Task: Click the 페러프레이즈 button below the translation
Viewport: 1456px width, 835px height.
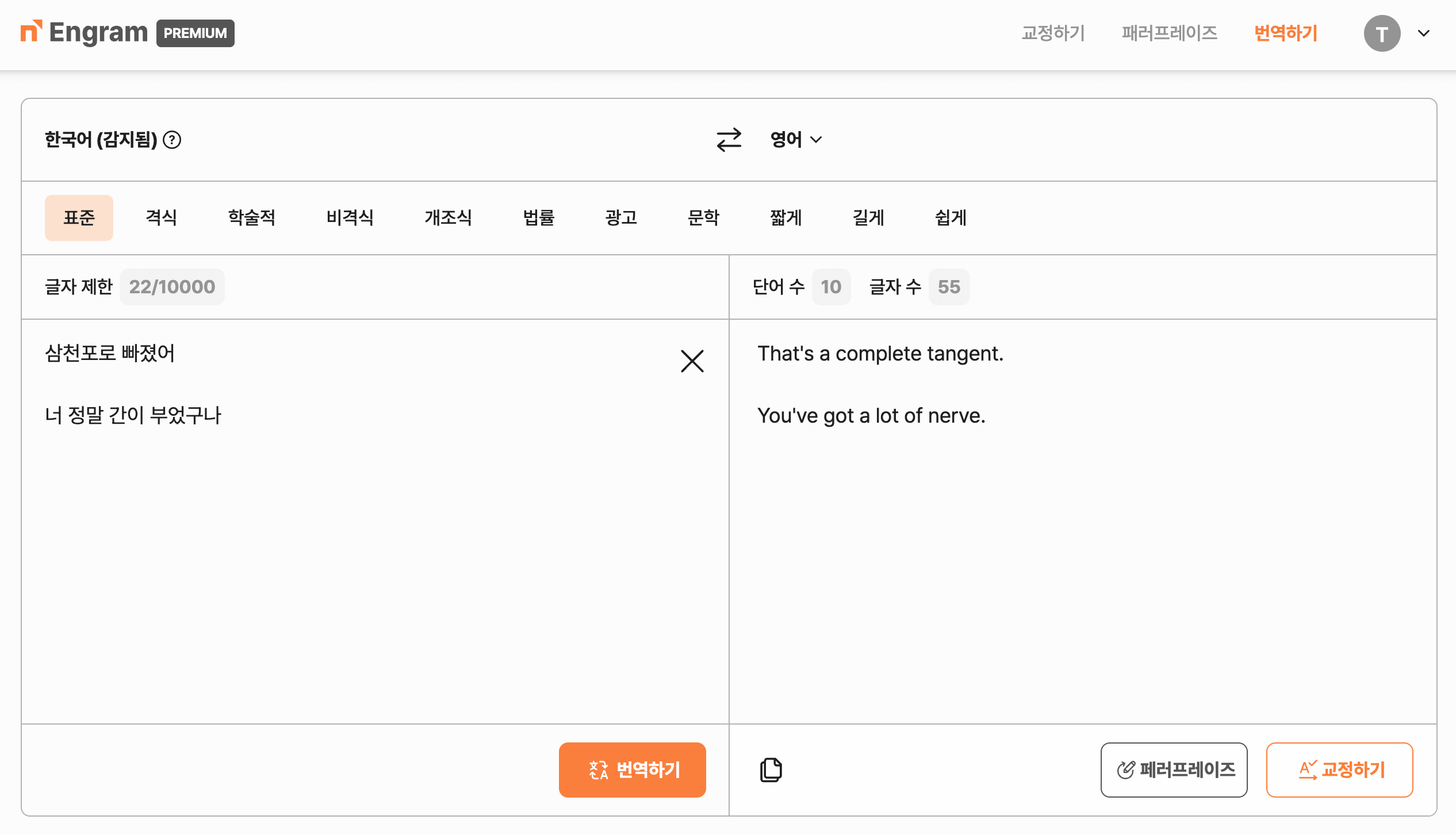Action: pyautogui.click(x=1174, y=769)
